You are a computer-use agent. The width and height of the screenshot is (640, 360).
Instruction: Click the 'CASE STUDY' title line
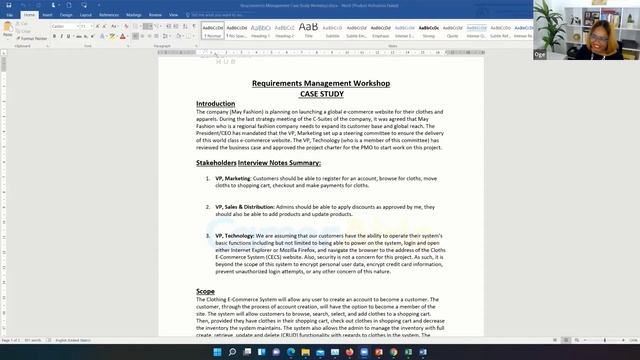(x=322, y=94)
